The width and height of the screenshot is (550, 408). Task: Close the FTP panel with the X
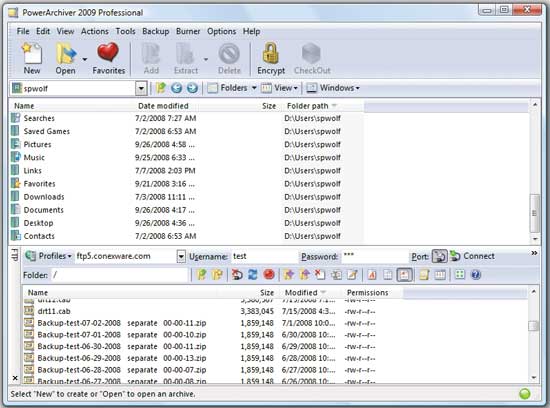tap(15, 378)
